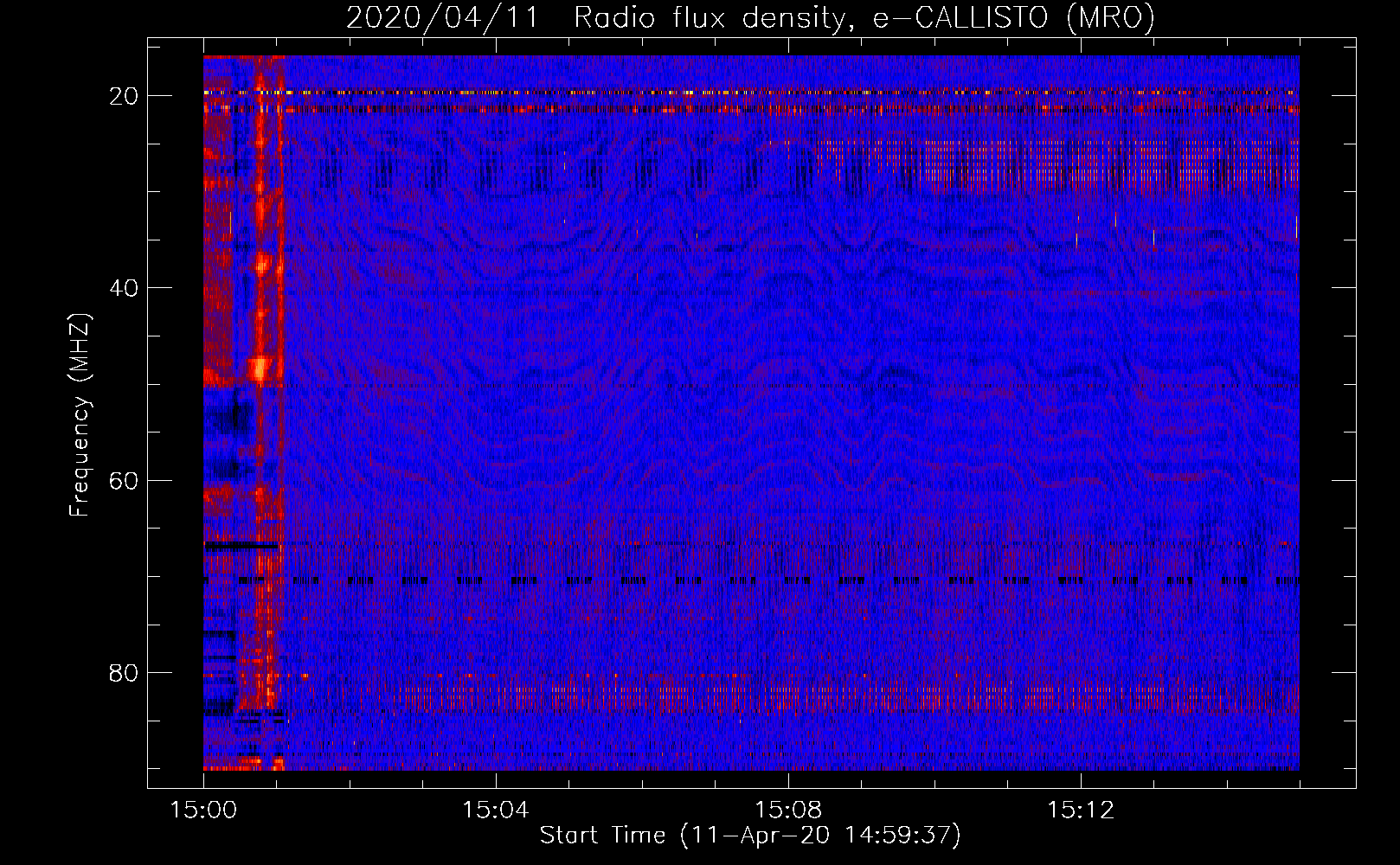
Task: Click the '15:00' time tick label
Action: [203, 811]
